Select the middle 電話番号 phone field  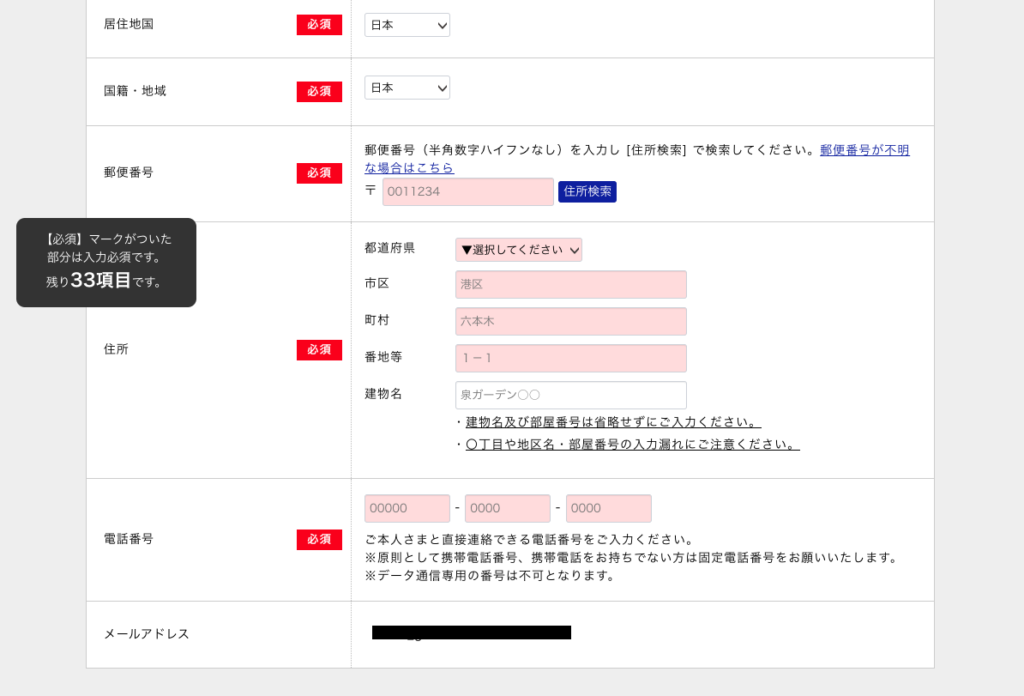click(x=507, y=508)
